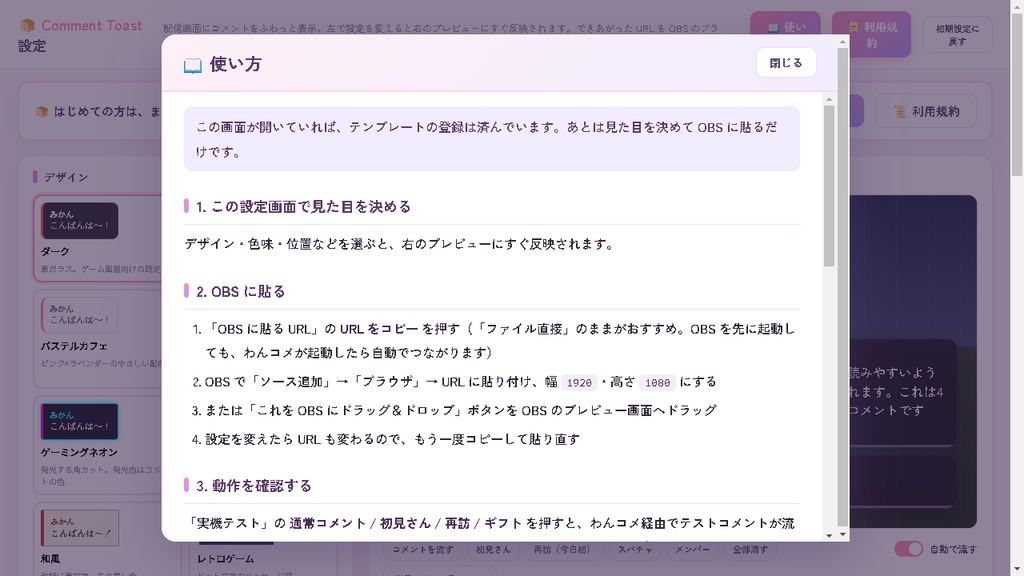Open the lower 利用規約 button in banner

[926, 111]
